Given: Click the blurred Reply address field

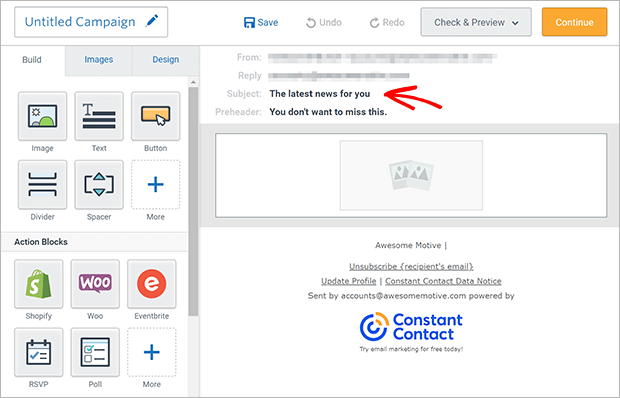Looking at the screenshot, I should 339,75.
